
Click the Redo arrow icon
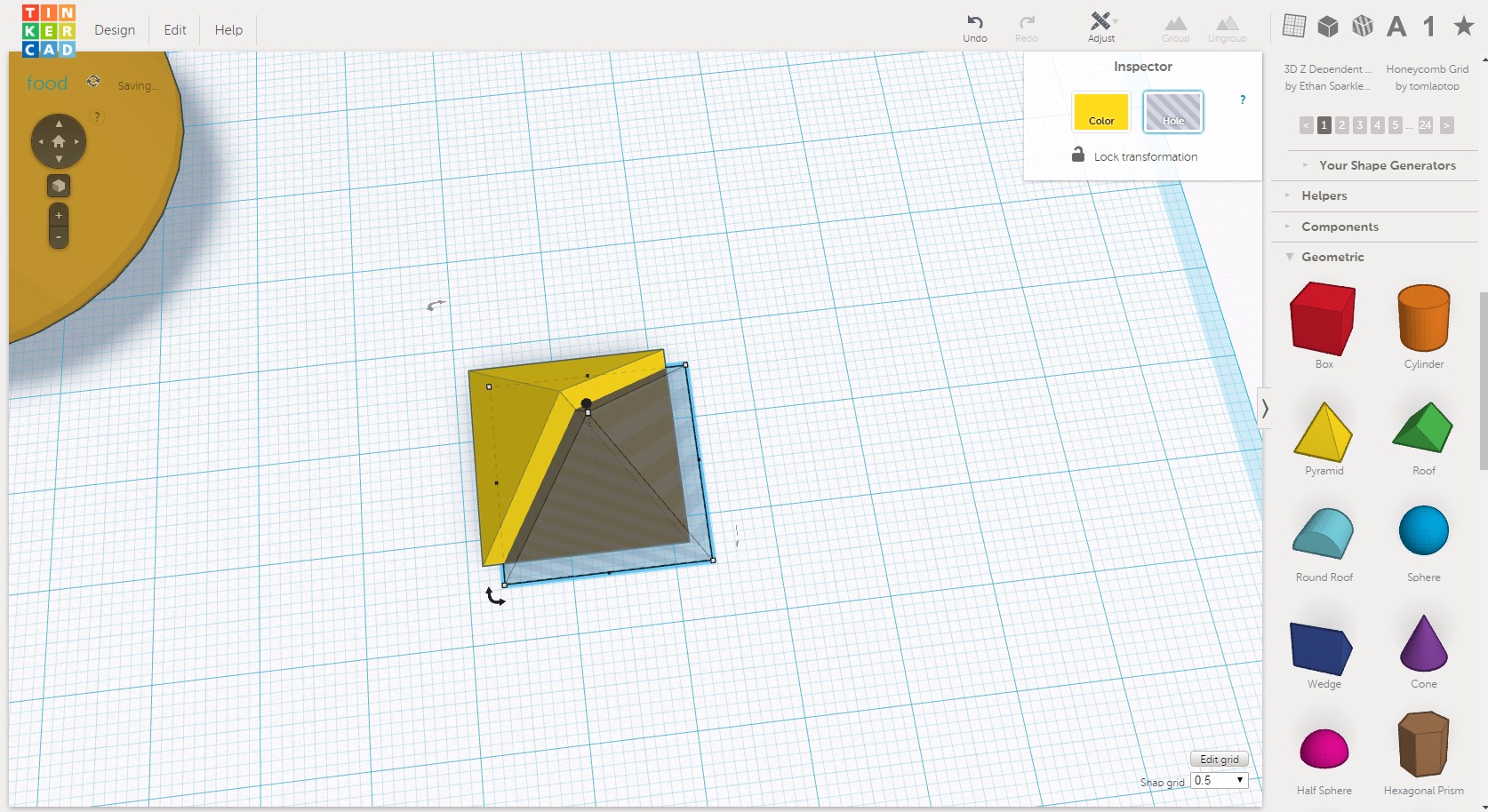point(1027,22)
